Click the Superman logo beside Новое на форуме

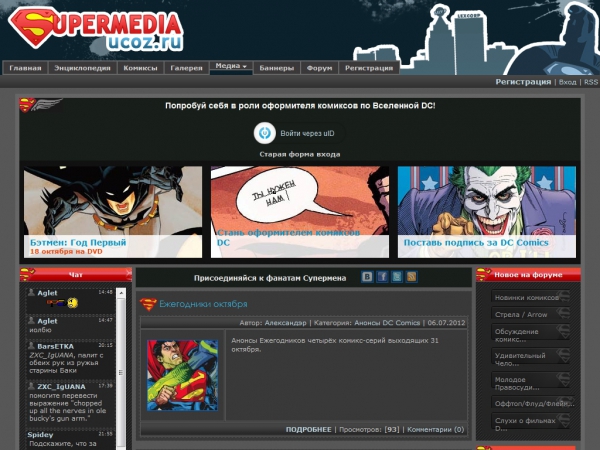[484, 274]
